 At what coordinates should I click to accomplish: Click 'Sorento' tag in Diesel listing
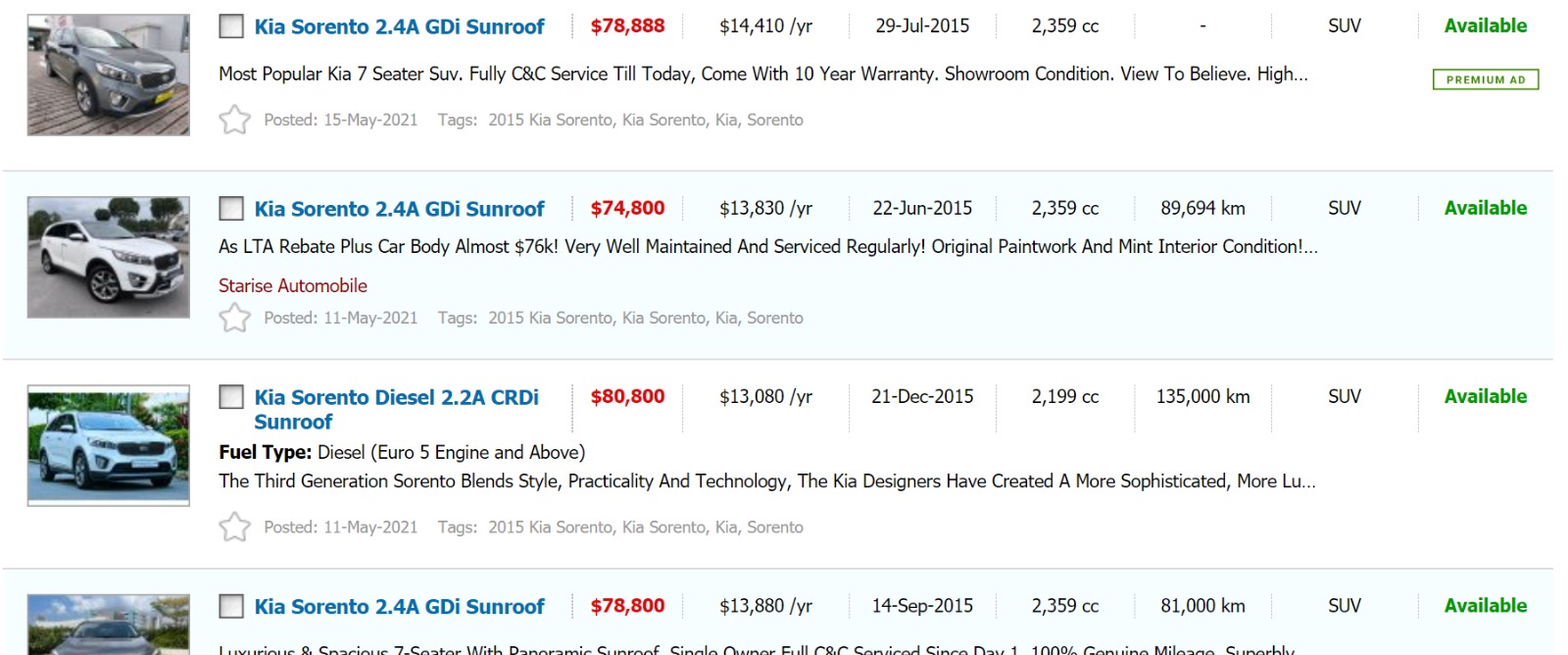point(774,527)
